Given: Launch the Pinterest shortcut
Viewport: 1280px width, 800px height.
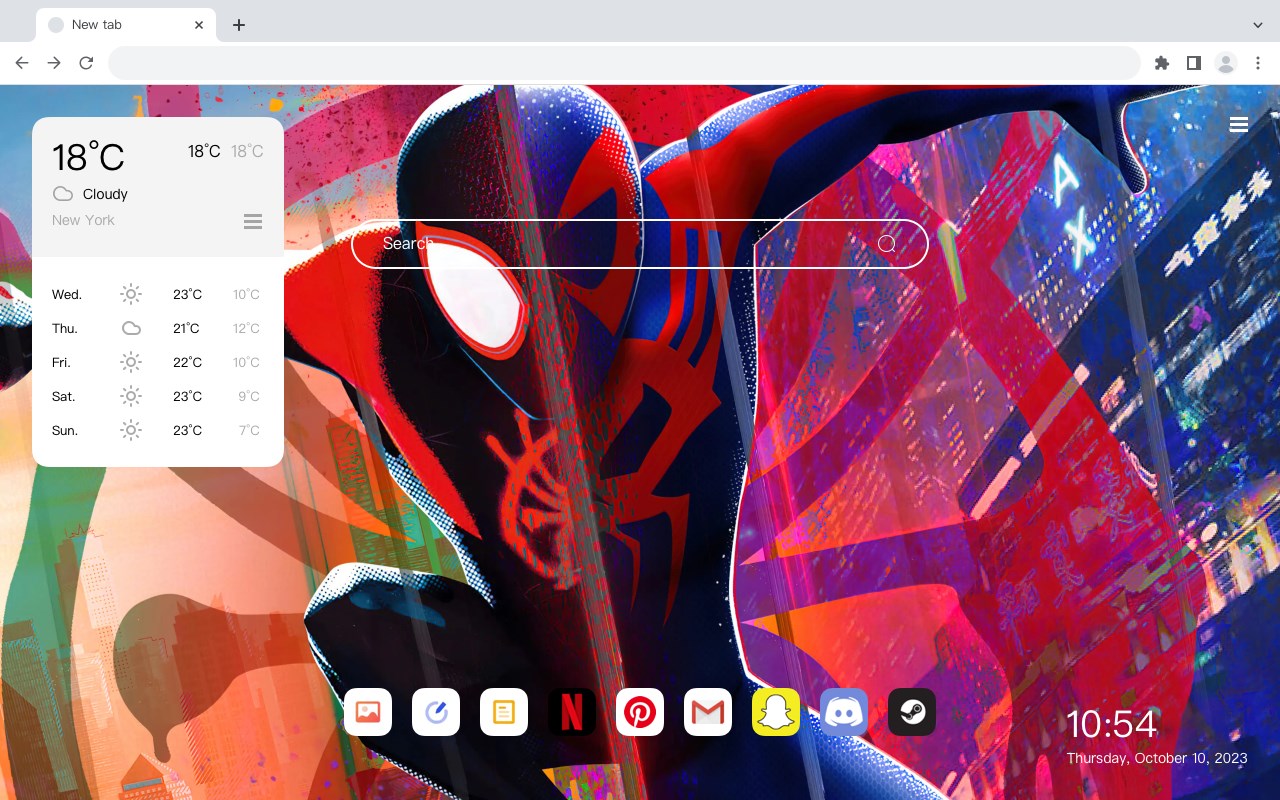Looking at the screenshot, I should pyautogui.click(x=640, y=712).
